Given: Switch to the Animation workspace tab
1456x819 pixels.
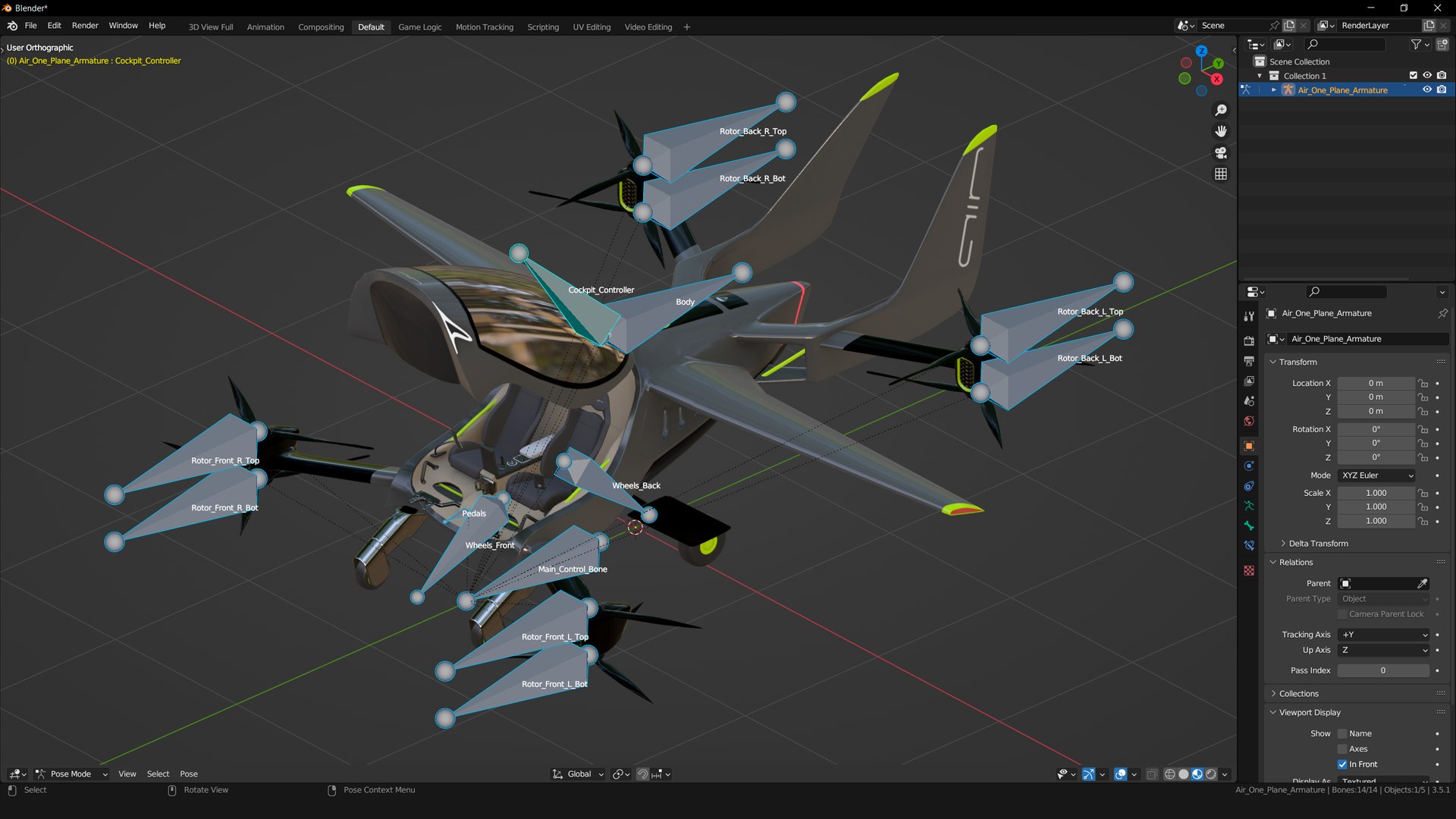Looking at the screenshot, I should tap(265, 27).
